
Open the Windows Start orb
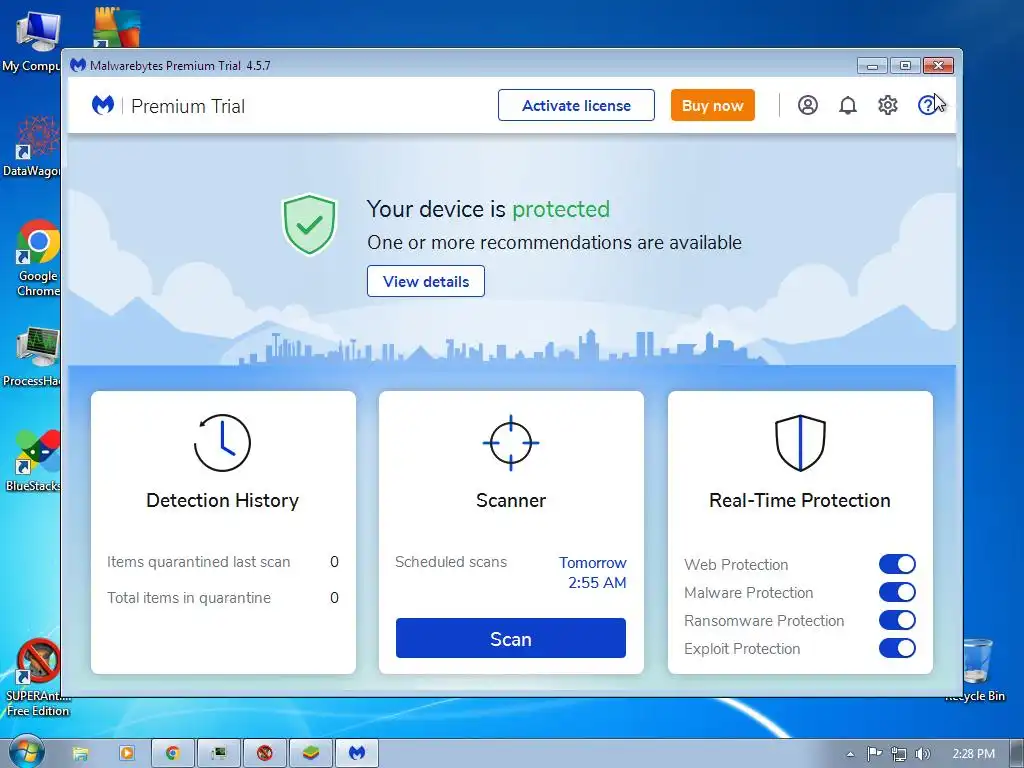(x=25, y=752)
